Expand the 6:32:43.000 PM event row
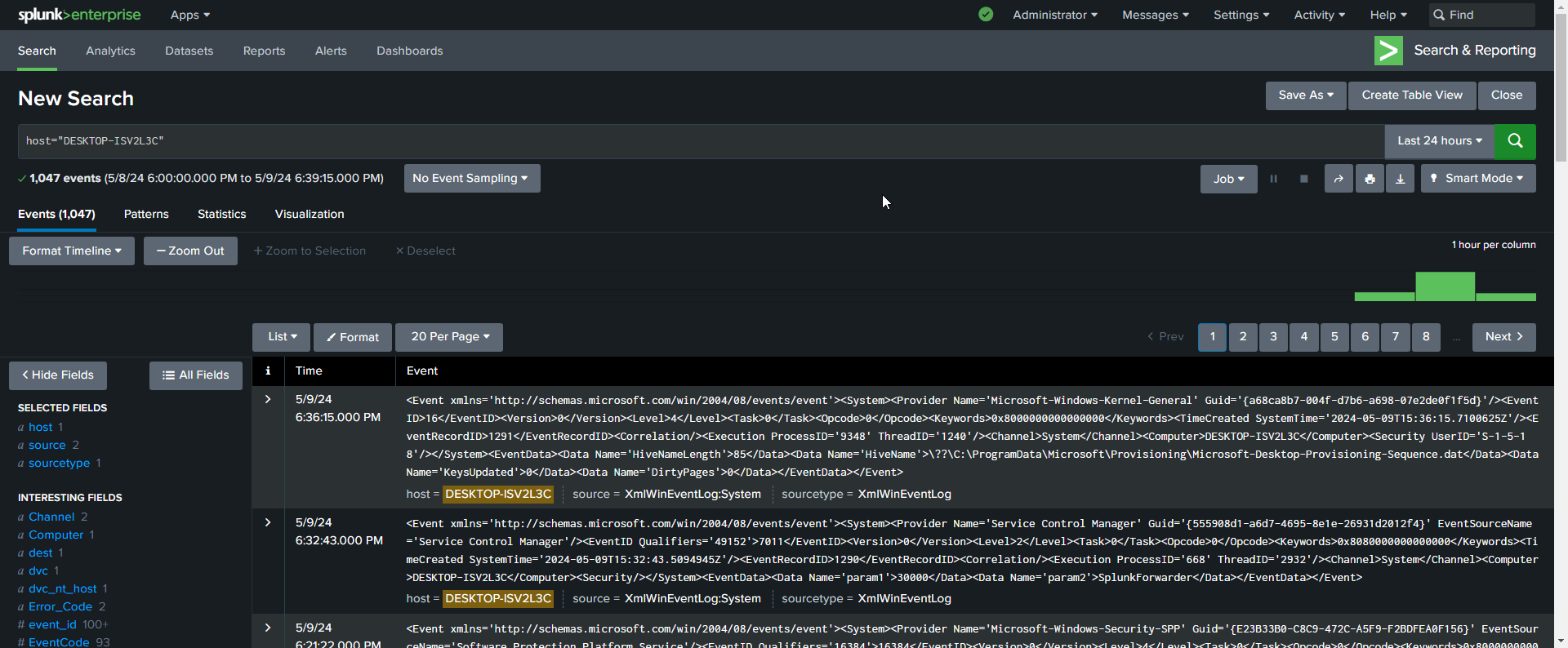 coord(268,522)
